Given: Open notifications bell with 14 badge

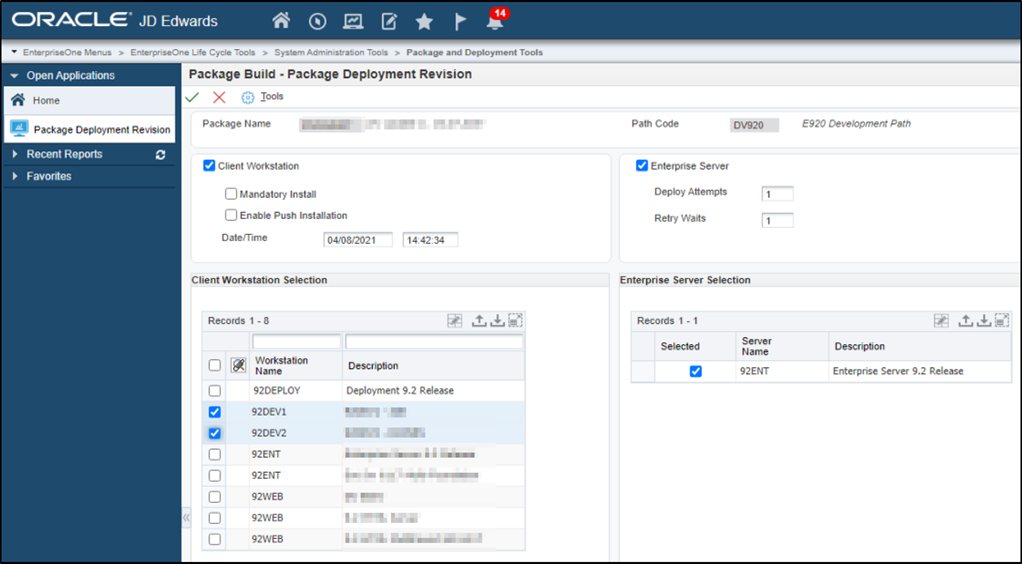Looking at the screenshot, I should click(x=495, y=20).
